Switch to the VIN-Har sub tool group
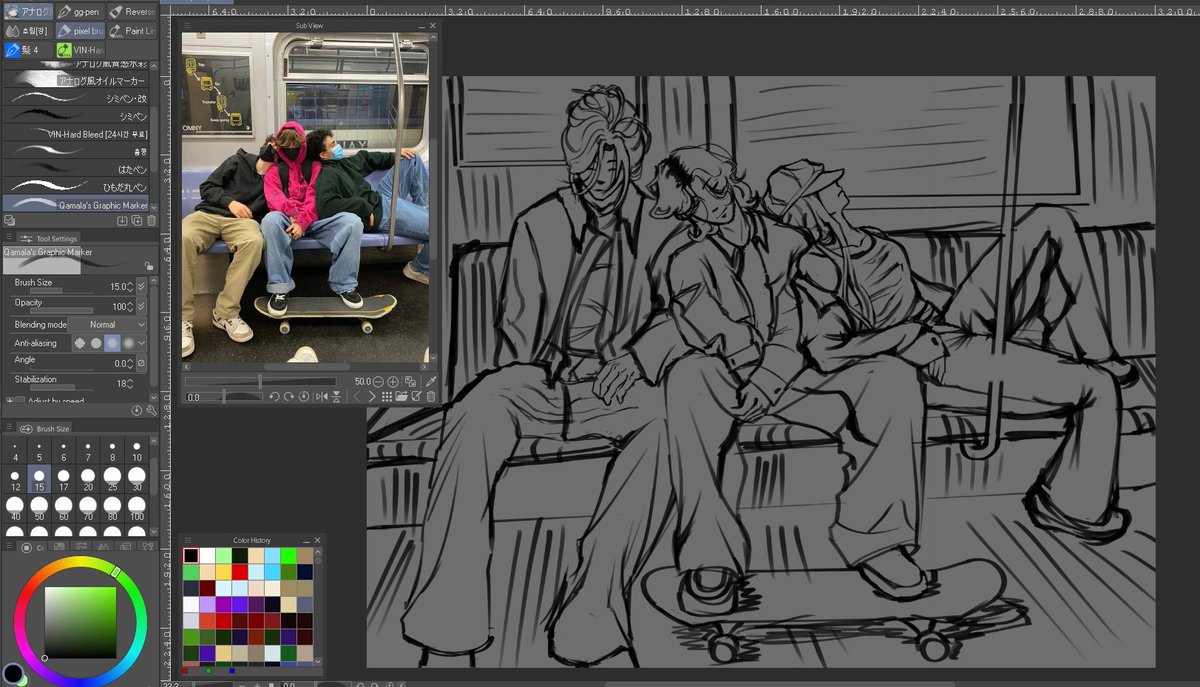 point(79,49)
